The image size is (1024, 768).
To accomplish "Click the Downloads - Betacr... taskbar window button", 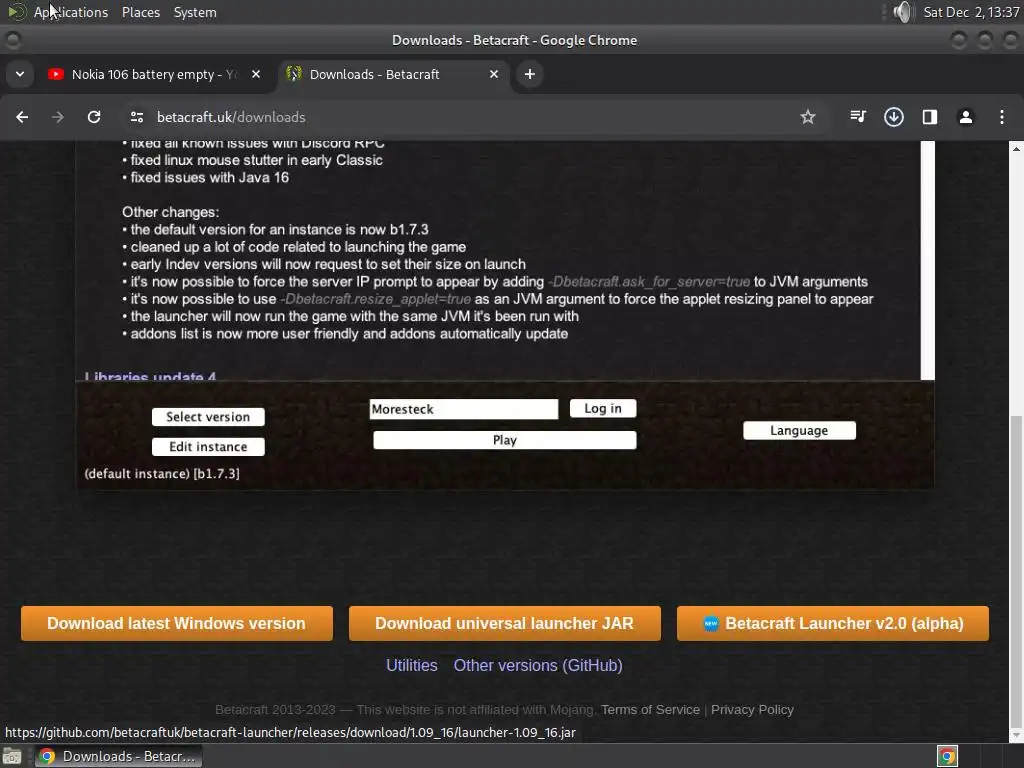I will [x=118, y=756].
